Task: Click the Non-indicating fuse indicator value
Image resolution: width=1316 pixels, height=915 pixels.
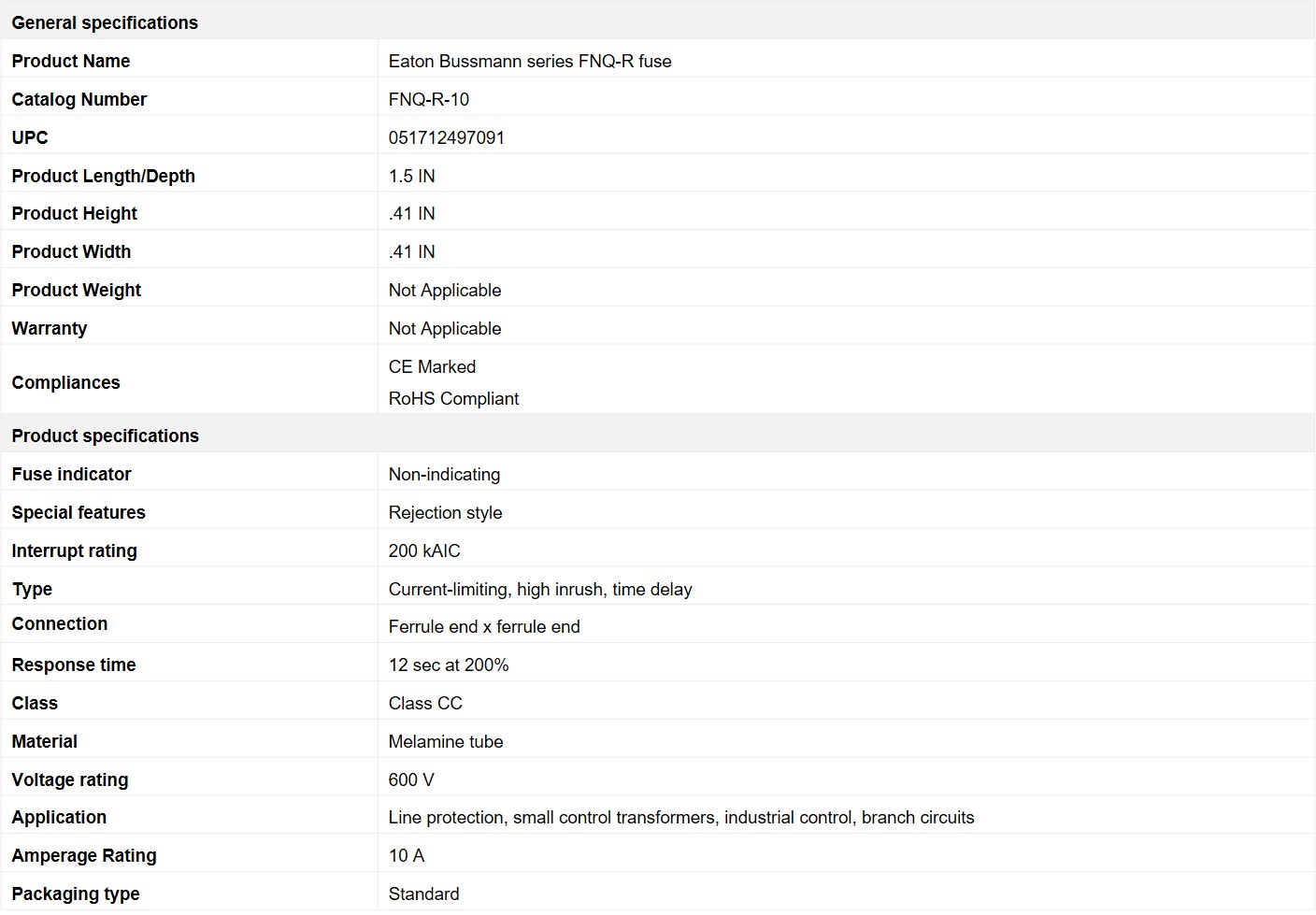Action: [x=444, y=474]
